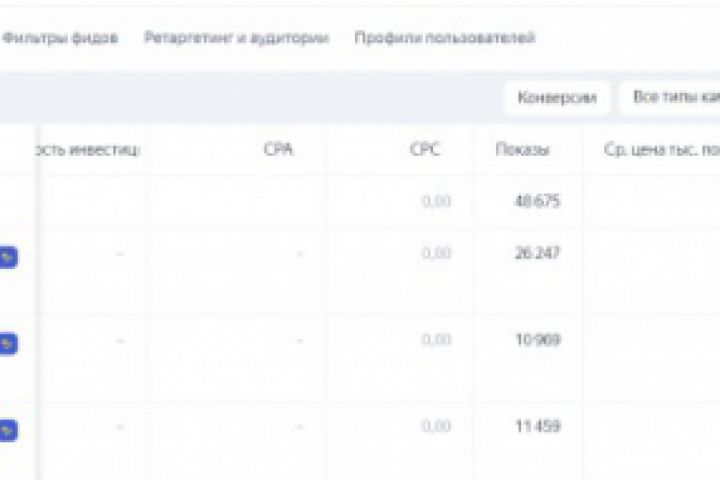Click blue icon in the 10 969 row
This screenshot has width=720, height=480.
[8, 344]
